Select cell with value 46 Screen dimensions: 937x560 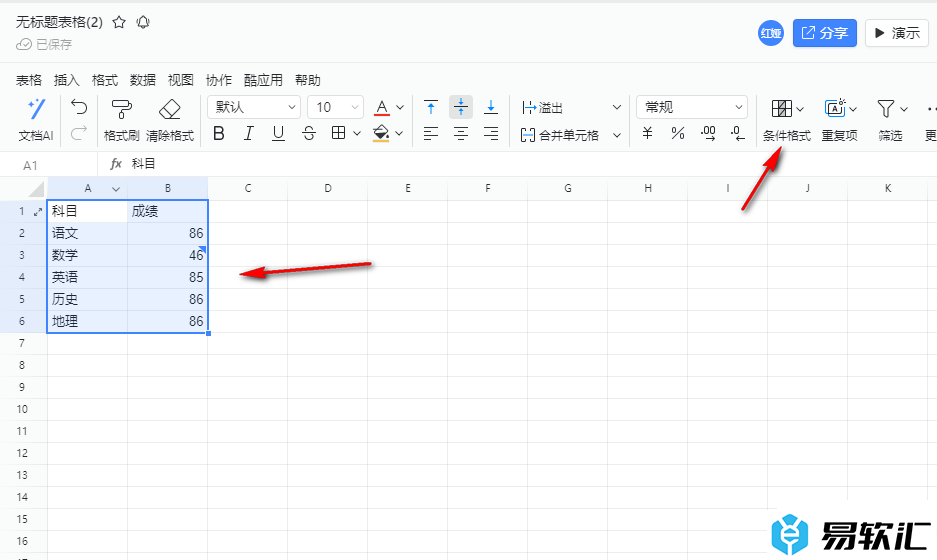coord(168,255)
